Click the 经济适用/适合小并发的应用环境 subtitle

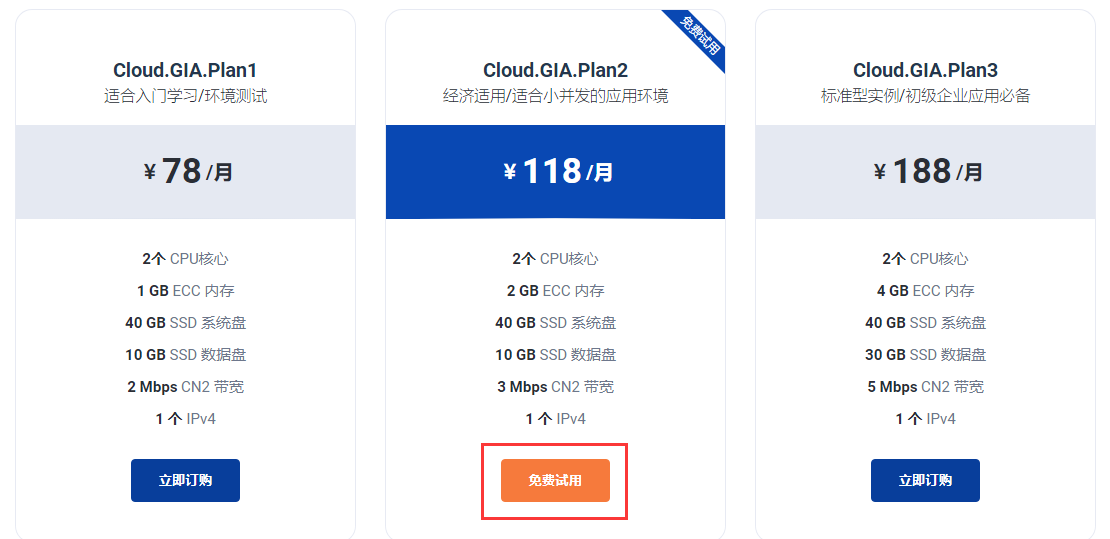tap(556, 96)
